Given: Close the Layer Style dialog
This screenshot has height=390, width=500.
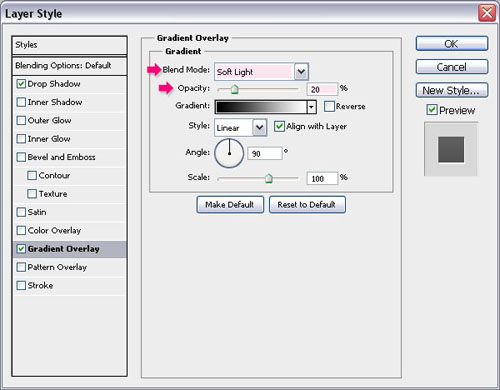Looking at the screenshot, I should coord(487,13).
